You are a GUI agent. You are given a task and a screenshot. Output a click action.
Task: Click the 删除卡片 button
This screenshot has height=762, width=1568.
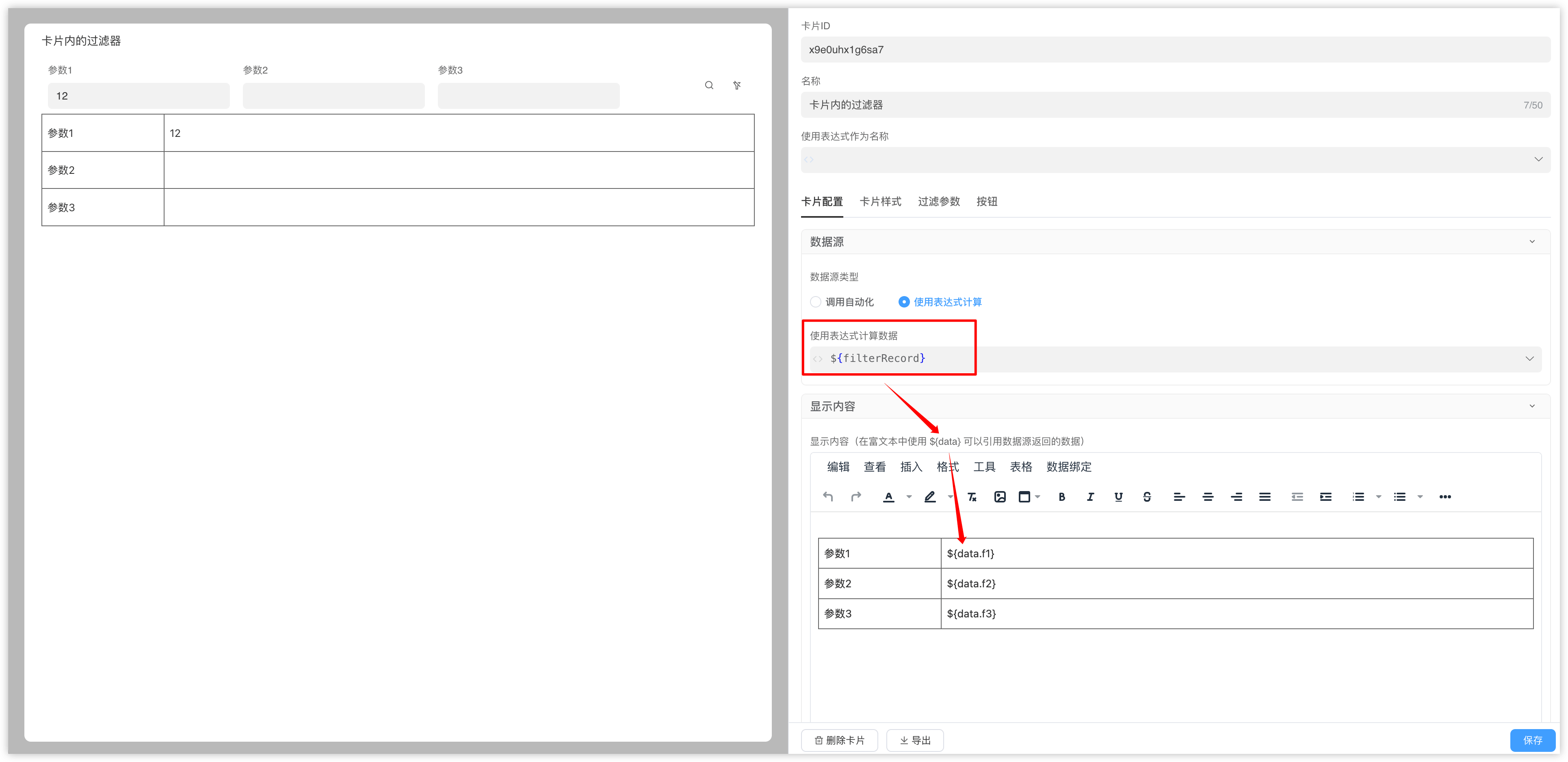pos(839,740)
